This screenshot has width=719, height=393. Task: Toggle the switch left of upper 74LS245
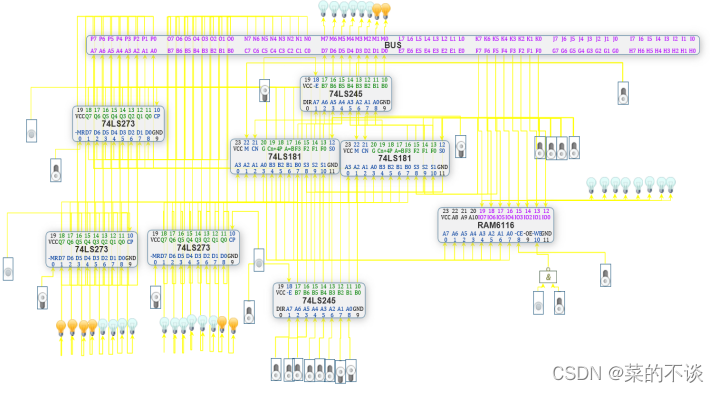[x=265, y=90]
